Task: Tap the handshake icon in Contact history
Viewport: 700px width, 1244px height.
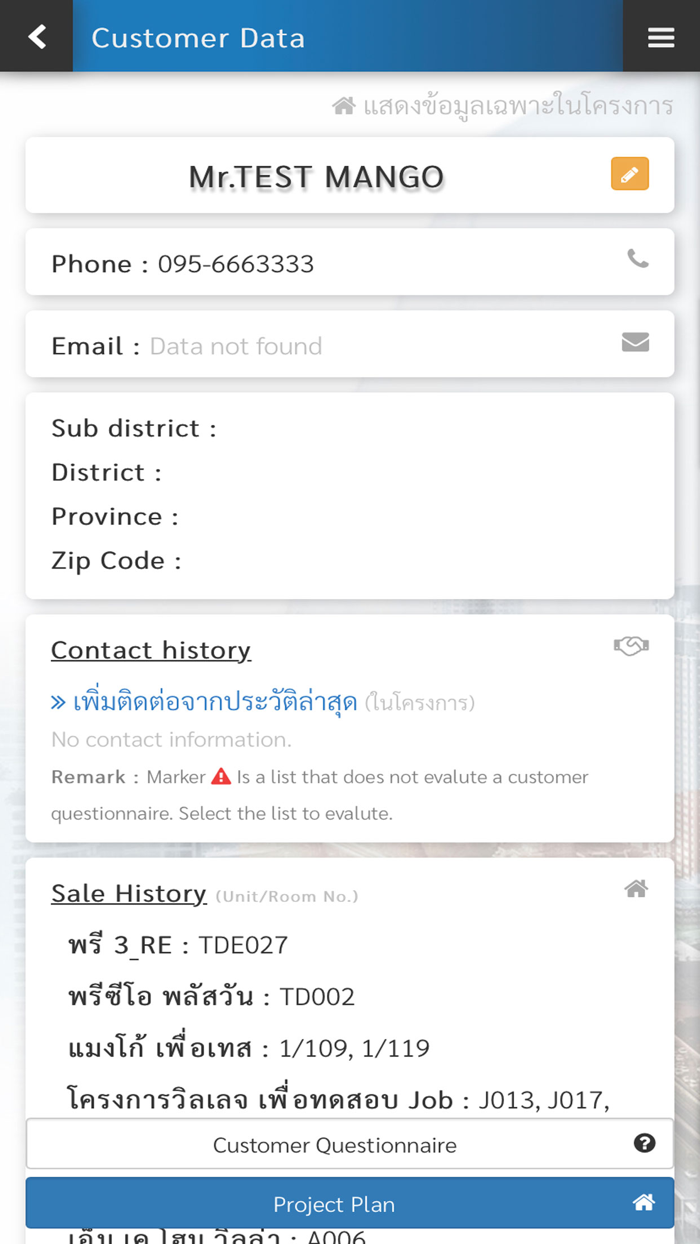Action: (630, 645)
